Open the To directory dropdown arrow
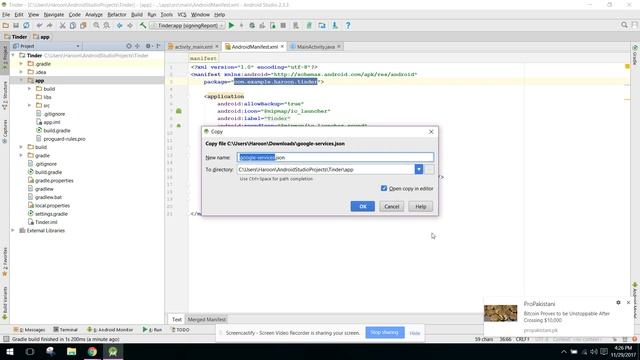Screen dimensions: 640x360 coord(419,169)
